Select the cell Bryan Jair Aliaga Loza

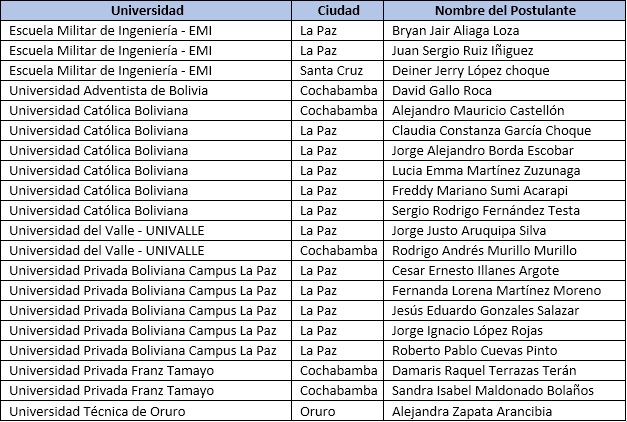click(505, 31)
